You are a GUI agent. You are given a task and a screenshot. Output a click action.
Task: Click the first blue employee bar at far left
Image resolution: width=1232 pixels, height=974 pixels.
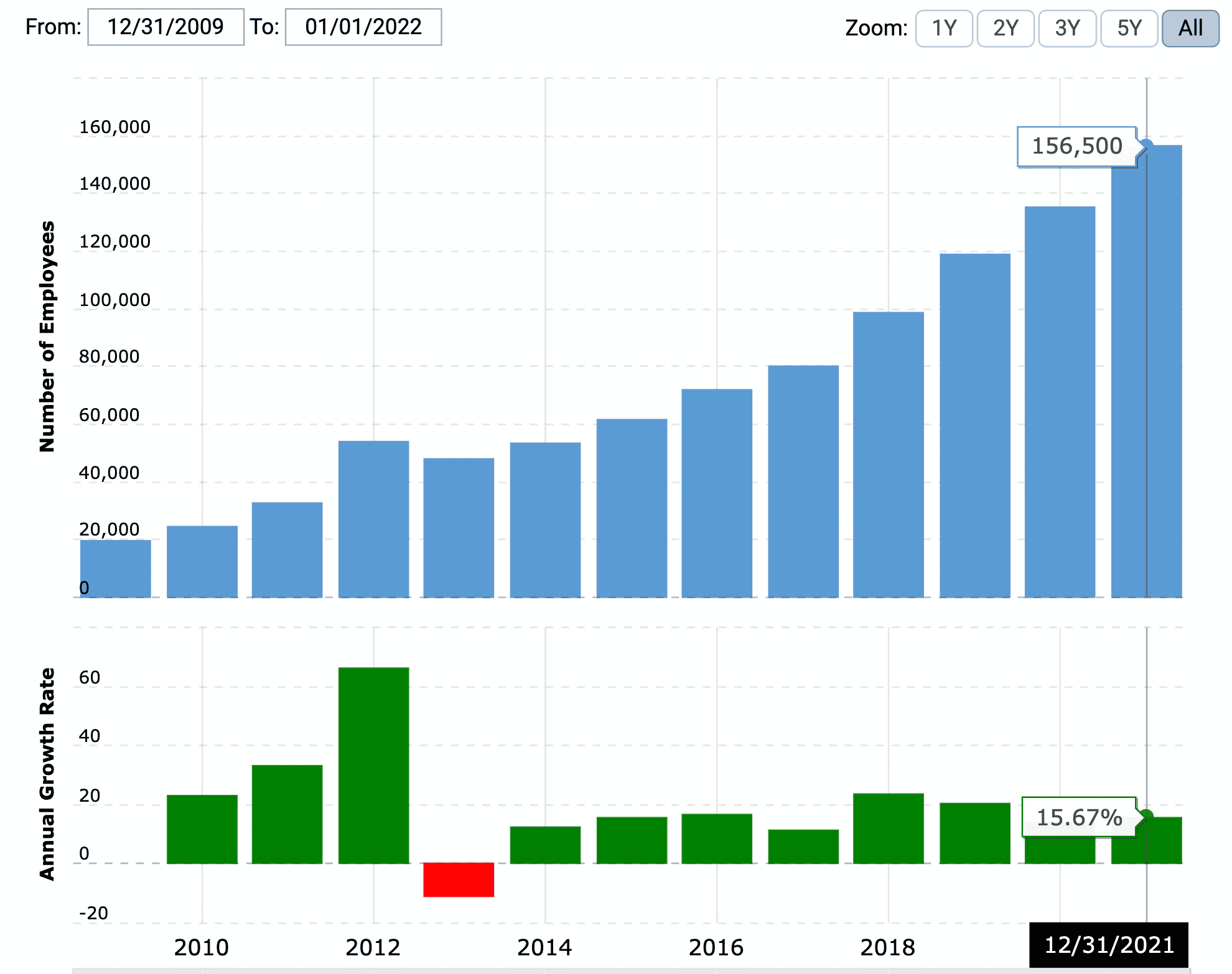[x=116, y=568]
